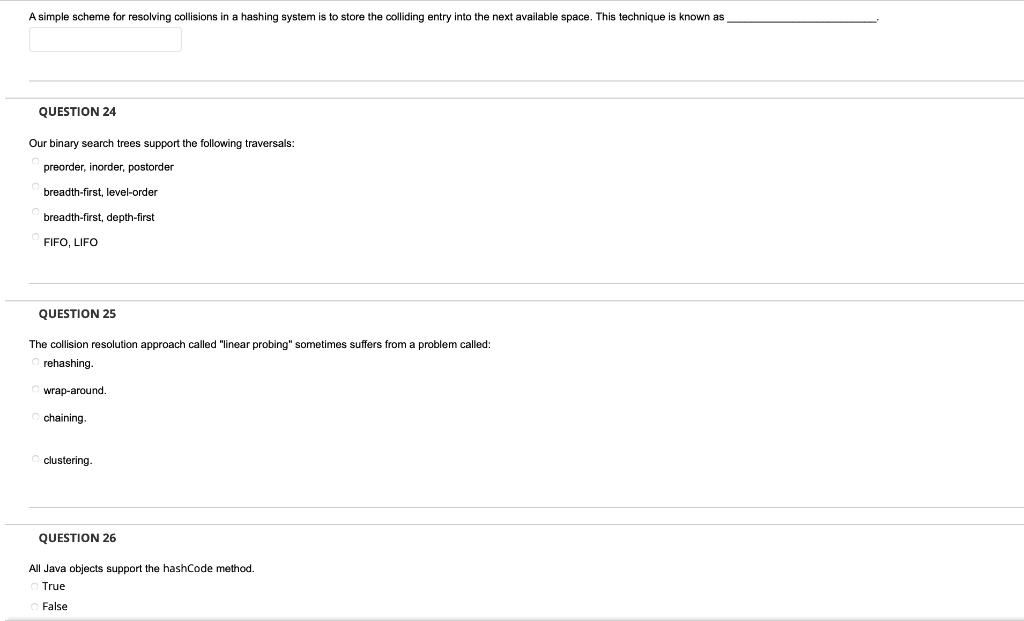The width and height of the screenshot is (1024, 621).
Task: Select "preorder, inorder, postorder" in Question 24
Action: pos(35,161)
